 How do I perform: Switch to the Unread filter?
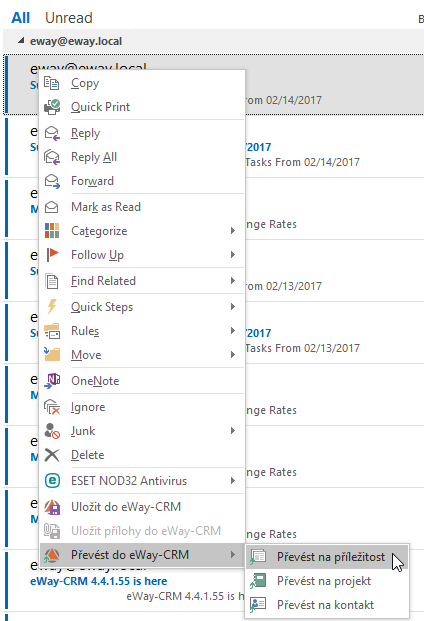(69, 18)
